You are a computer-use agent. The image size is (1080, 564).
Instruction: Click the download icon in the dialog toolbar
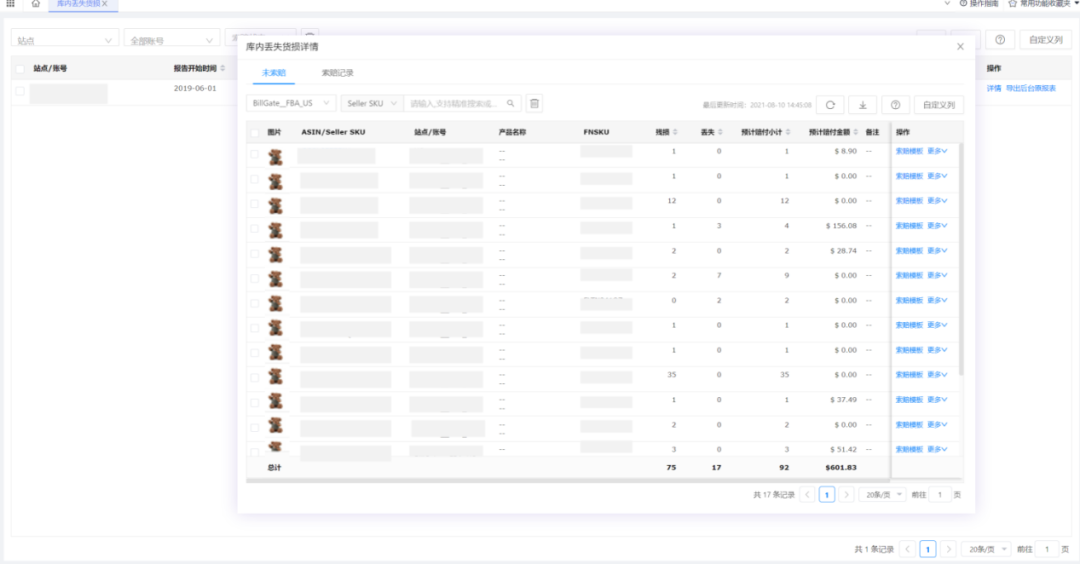click(862, 105)
